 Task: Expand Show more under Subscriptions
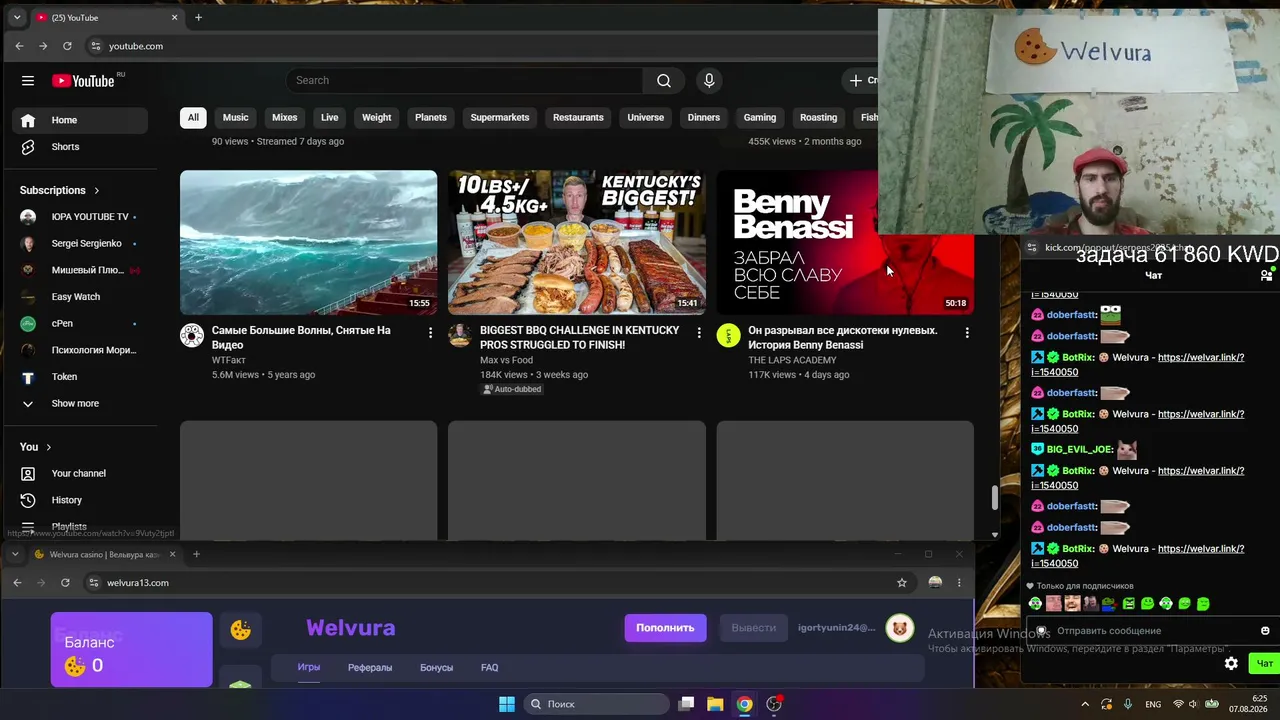click(x=80, y=404)
